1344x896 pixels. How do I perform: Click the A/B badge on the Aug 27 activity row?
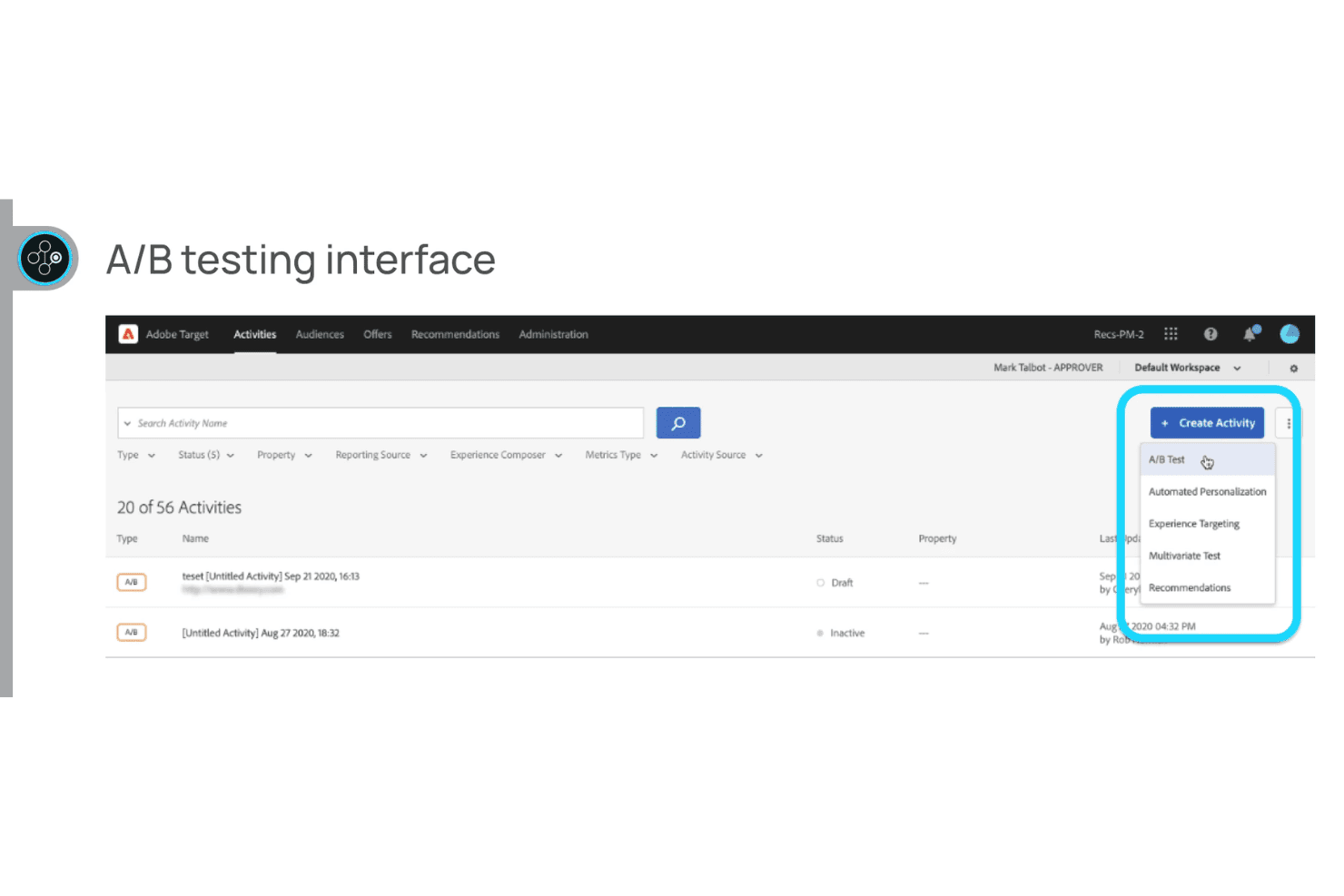(132, 632)
